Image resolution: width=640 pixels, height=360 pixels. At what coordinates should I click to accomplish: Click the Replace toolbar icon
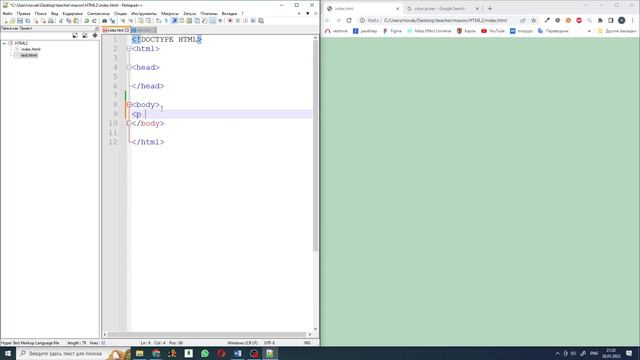[112, 20]
